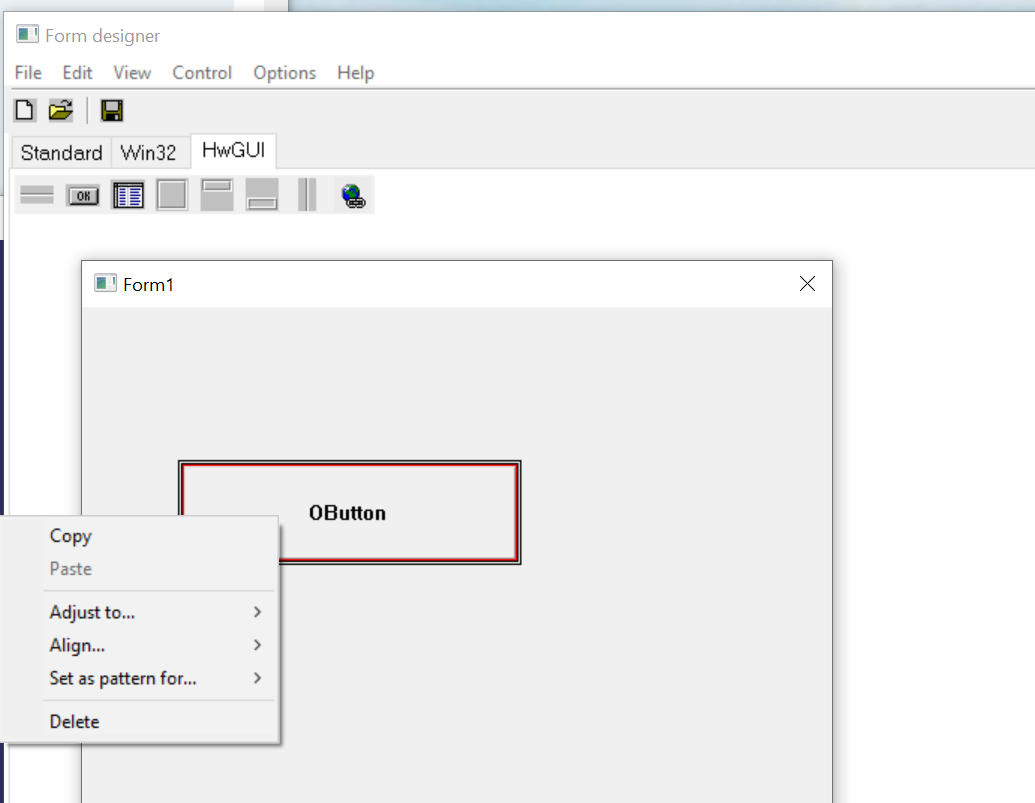1035x803 pixels.
Task: Open the Control menu
Action: [202, 73]
